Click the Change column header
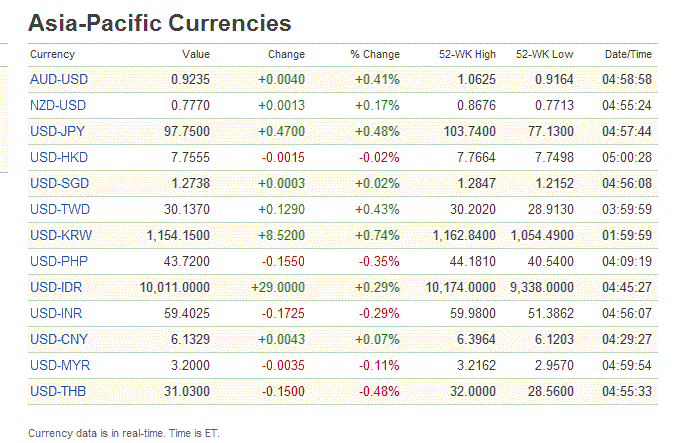This screenshot has height=443, width=674. [x=286, y=54]
